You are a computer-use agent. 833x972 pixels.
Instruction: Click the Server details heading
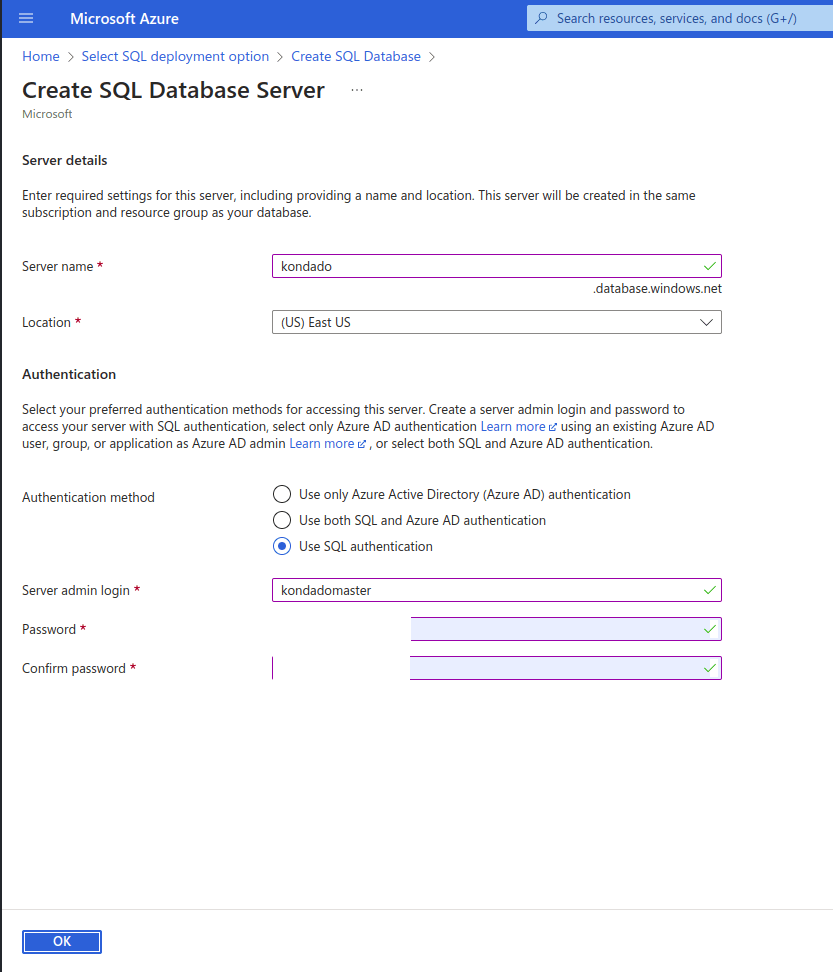pyautogui.click(x=64, y=161)
